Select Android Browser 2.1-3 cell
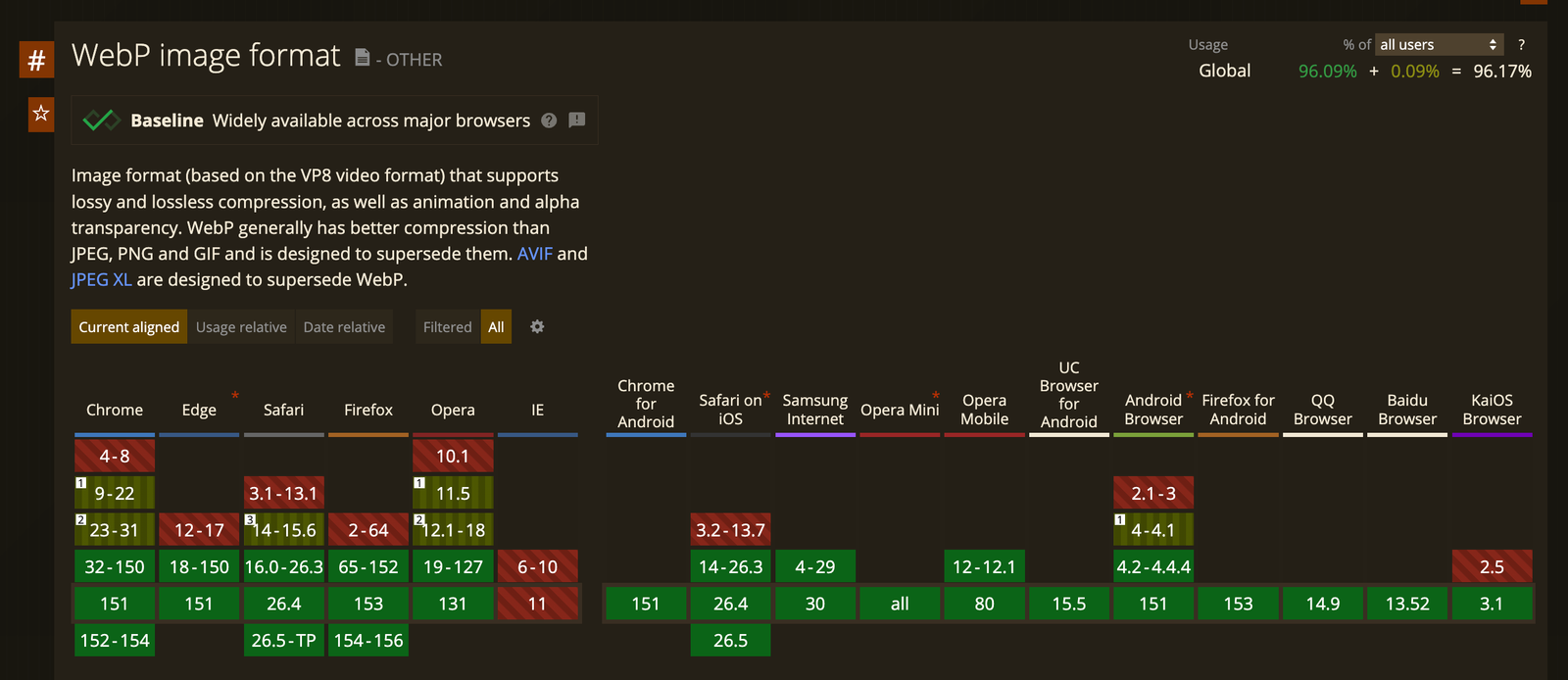 1153,493
